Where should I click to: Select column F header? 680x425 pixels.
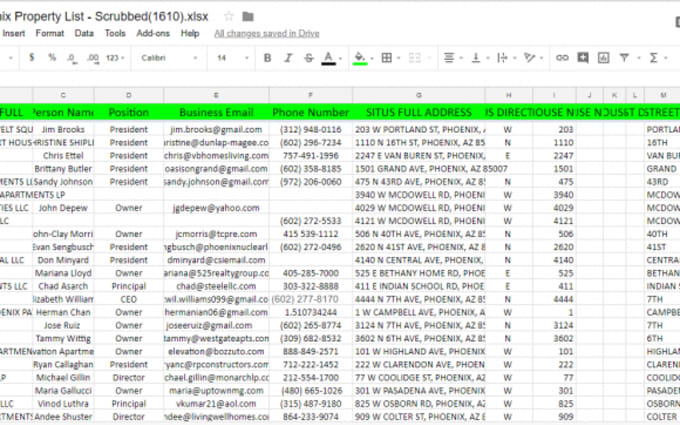click(x=311, y=95)
